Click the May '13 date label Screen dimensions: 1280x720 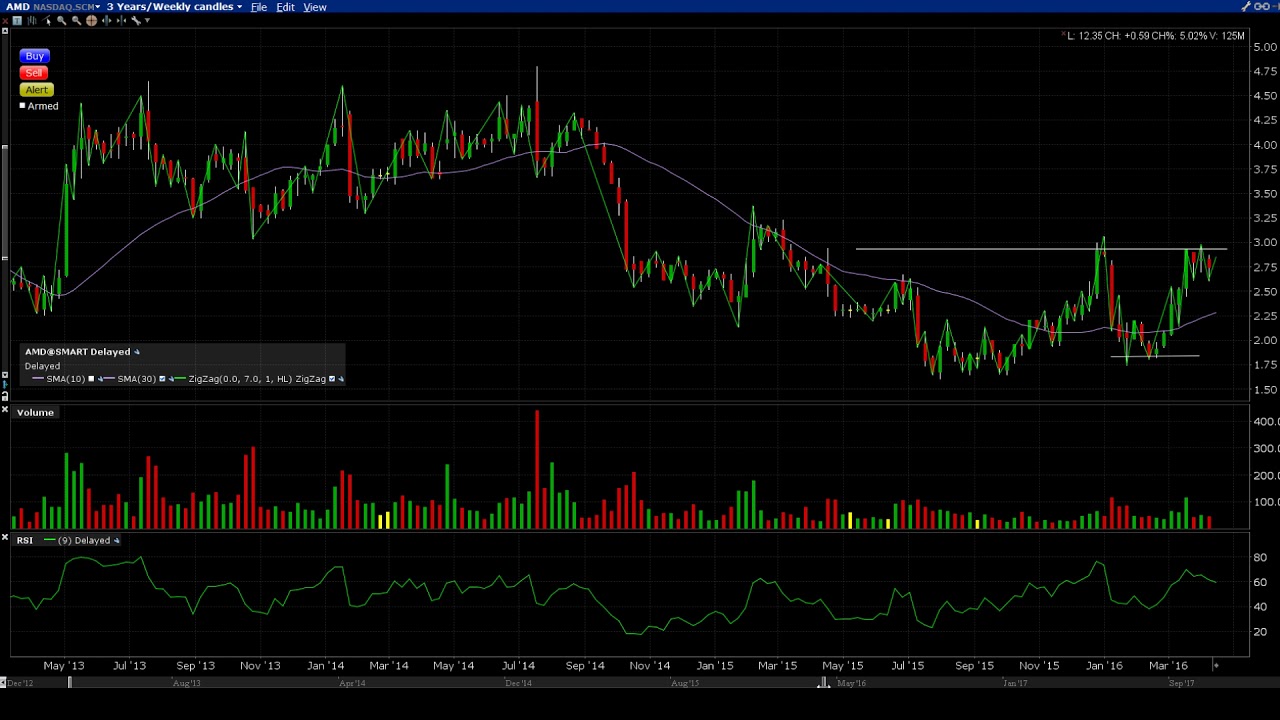[64, 666]
